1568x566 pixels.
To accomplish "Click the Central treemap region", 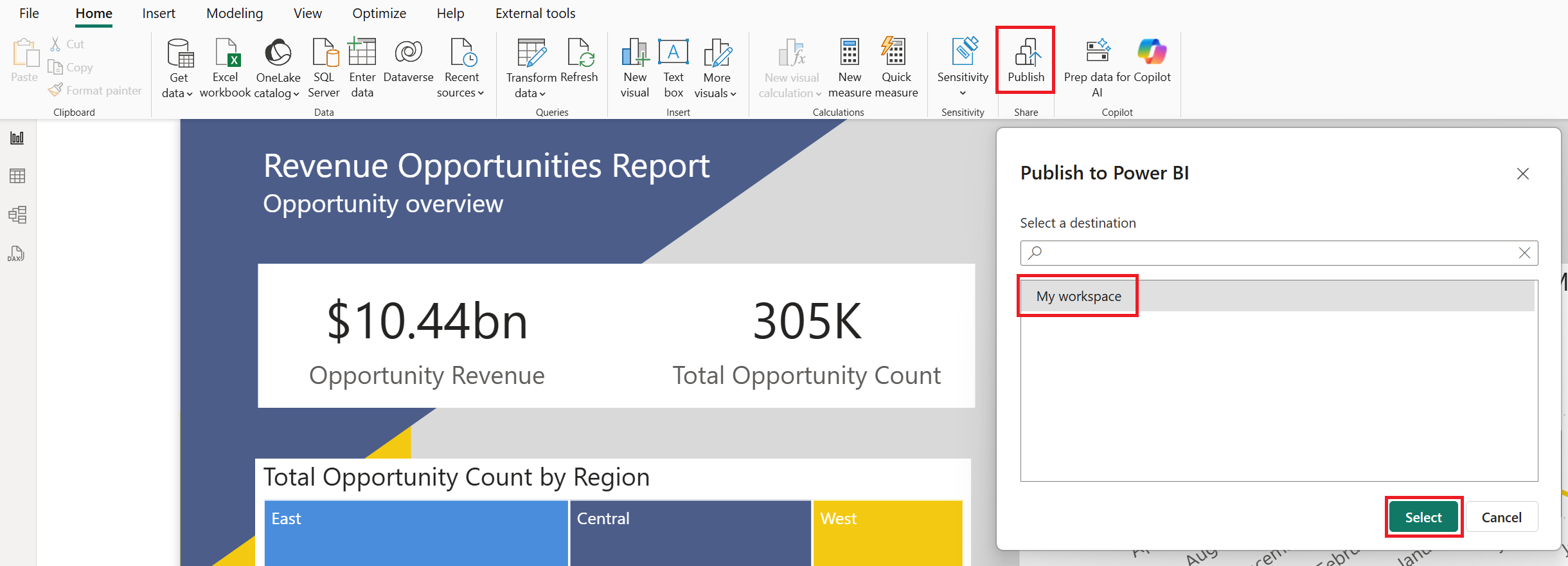I will (x=690, y=533).
